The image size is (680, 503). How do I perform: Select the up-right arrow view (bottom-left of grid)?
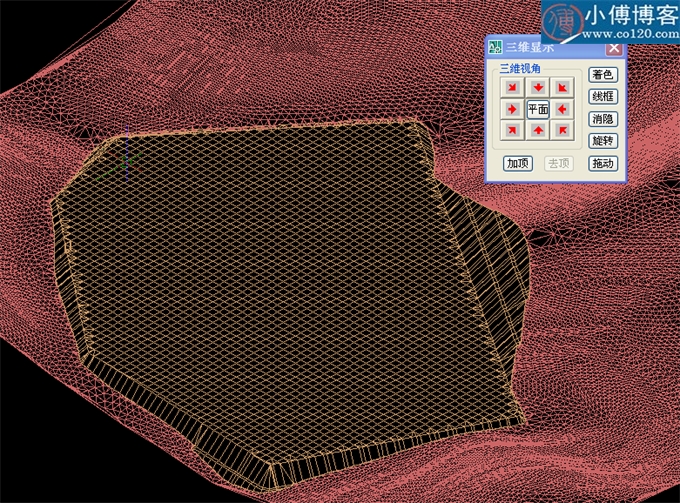tap(512, 130)
